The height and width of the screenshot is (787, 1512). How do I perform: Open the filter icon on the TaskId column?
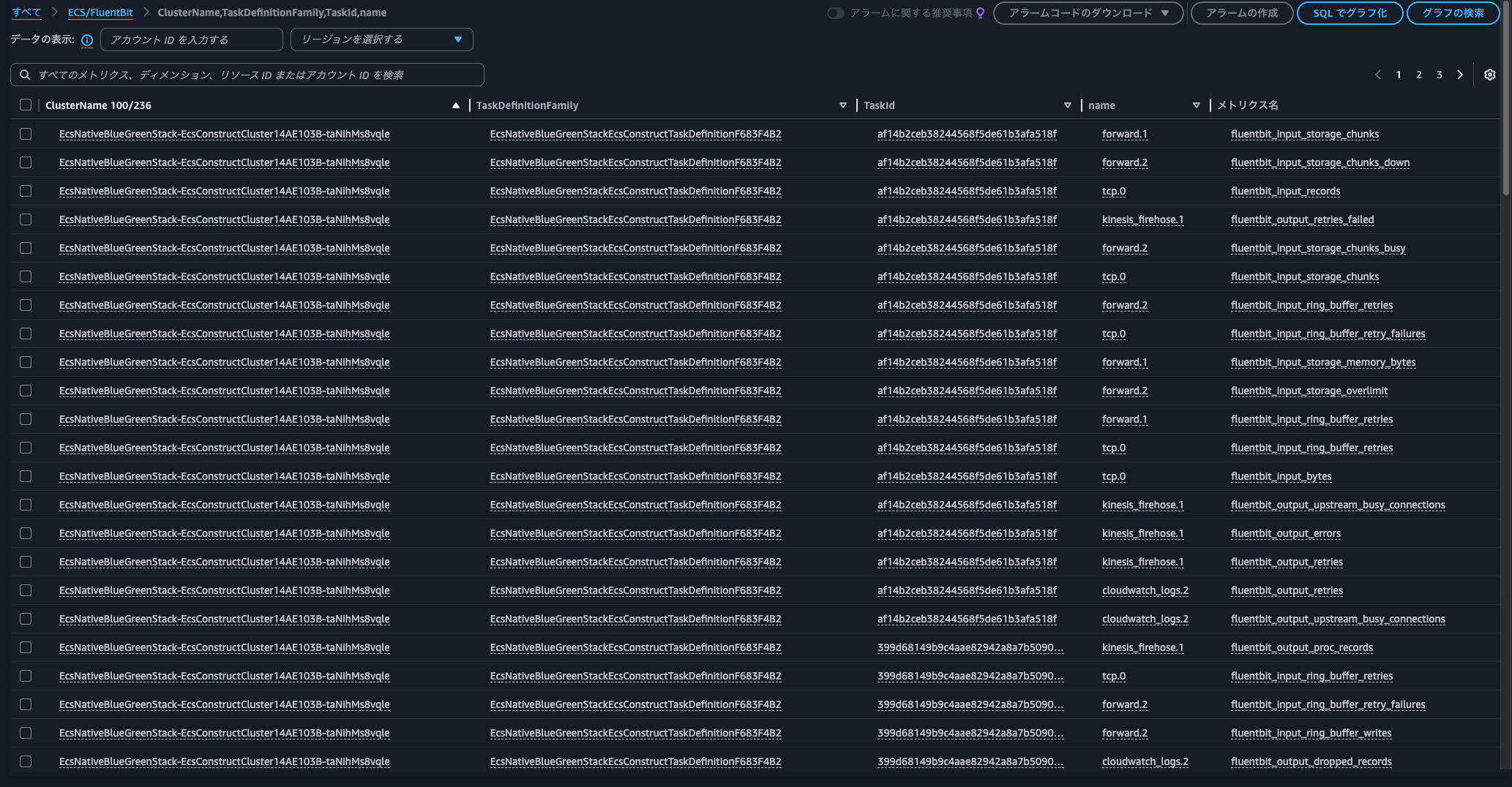coord(1068,105)
